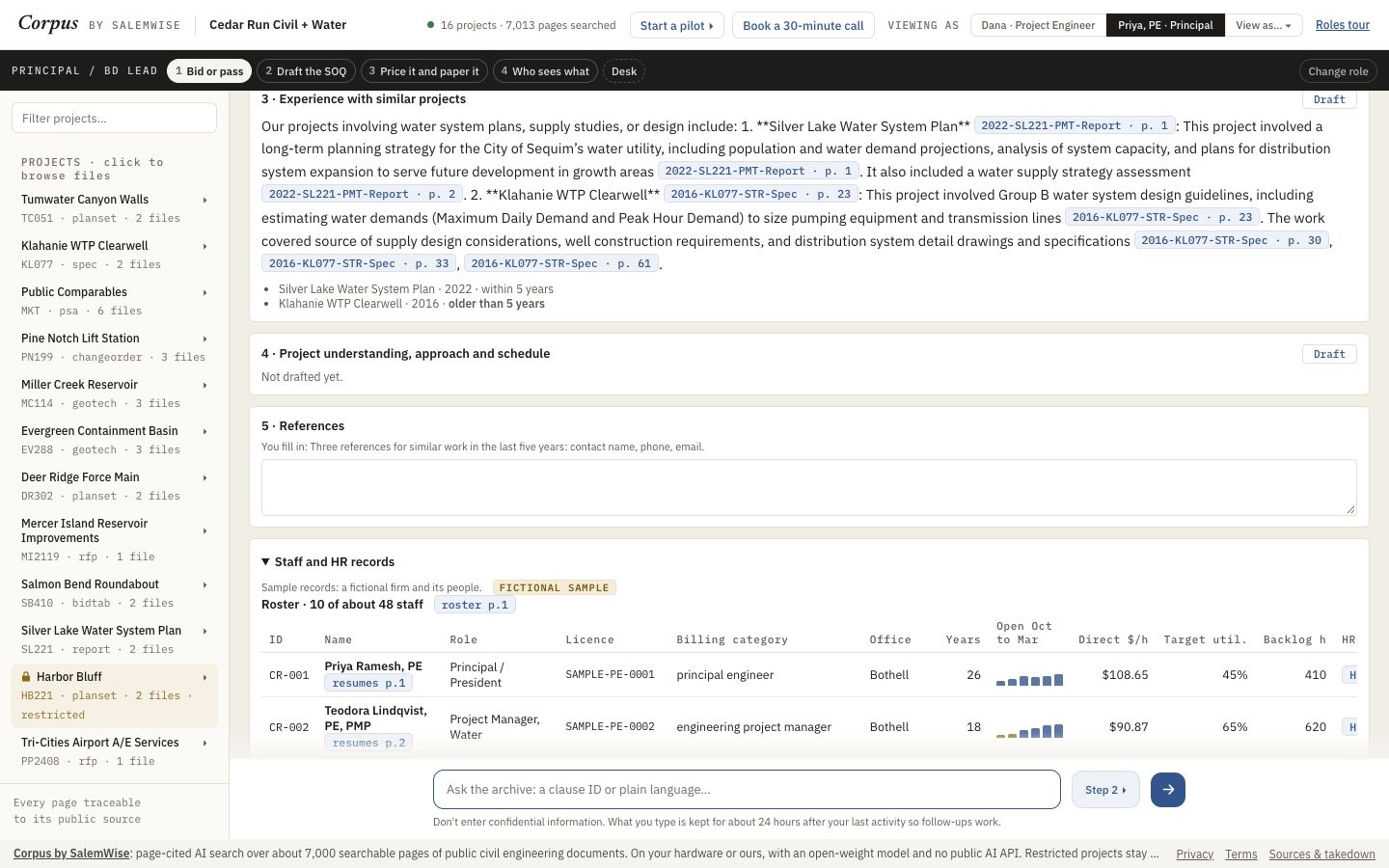Click the Backlog h column header
The image size is (1389, 868).
click(1294, 639)
